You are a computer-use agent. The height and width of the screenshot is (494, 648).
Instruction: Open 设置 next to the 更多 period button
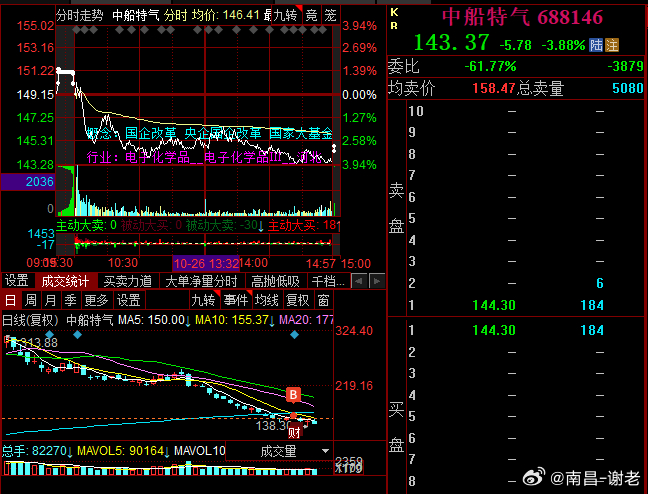pos(129,300)
